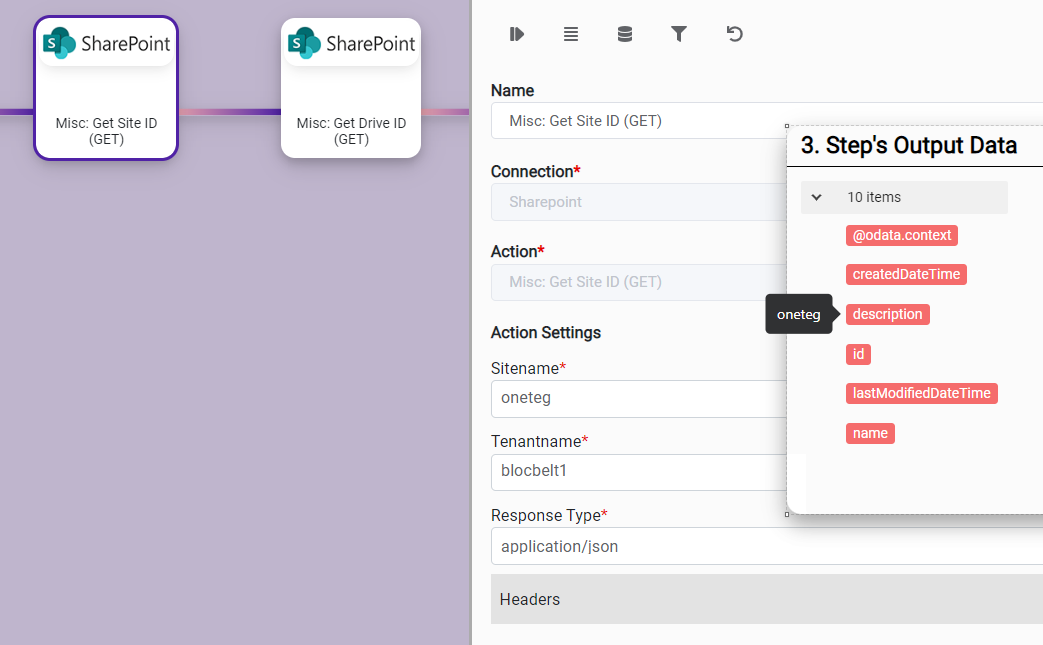Collapse the 10 items output tree

[x=816, y=198]
